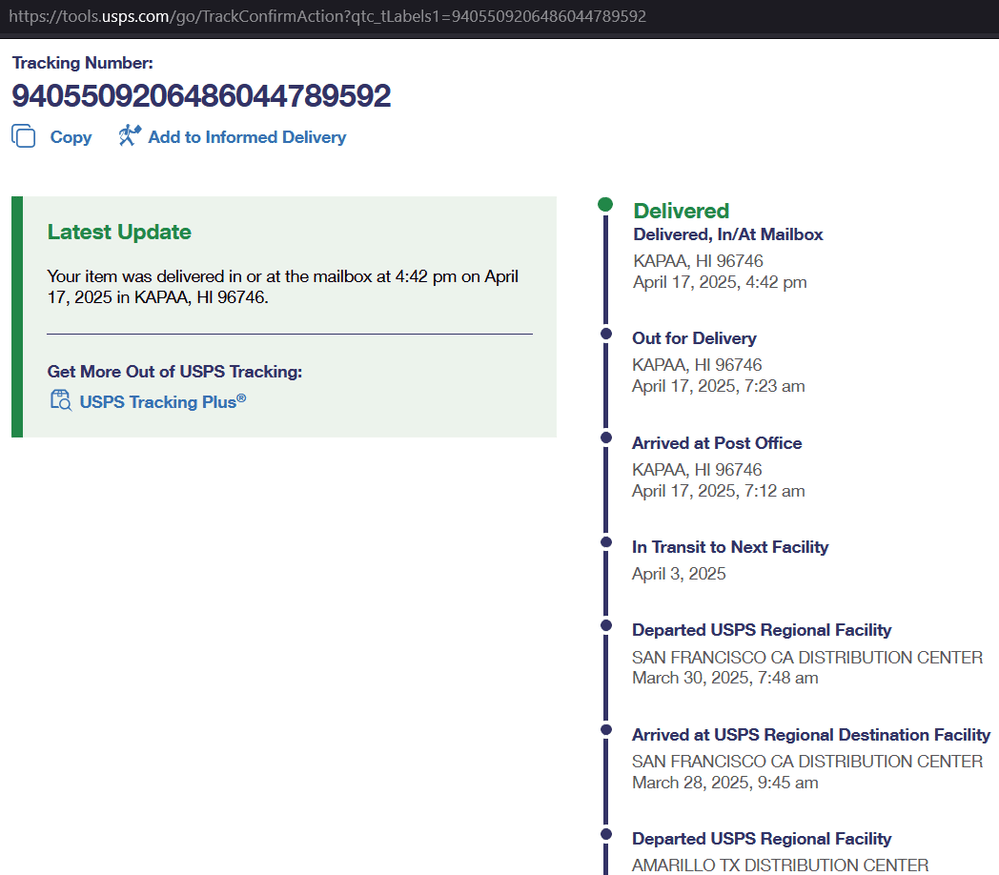Click the 'Latest Update' heading
999x875 pixels.
[119, 232]
